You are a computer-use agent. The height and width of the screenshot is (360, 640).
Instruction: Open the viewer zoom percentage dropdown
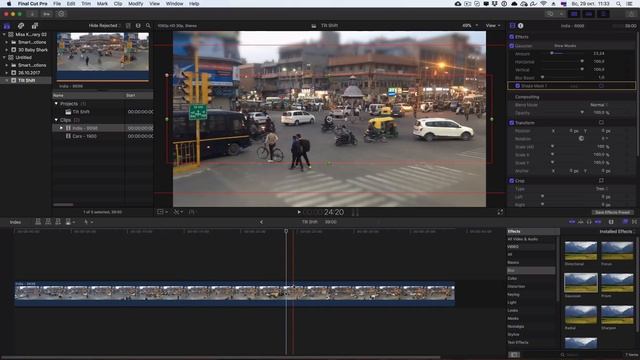tap(470, 26)
